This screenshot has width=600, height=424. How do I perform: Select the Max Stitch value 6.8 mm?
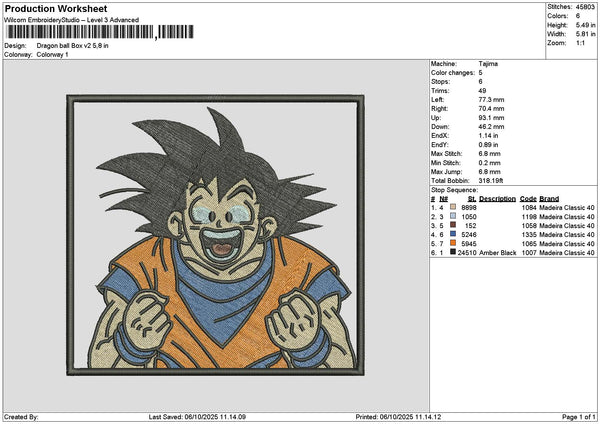tap(489, 154)
